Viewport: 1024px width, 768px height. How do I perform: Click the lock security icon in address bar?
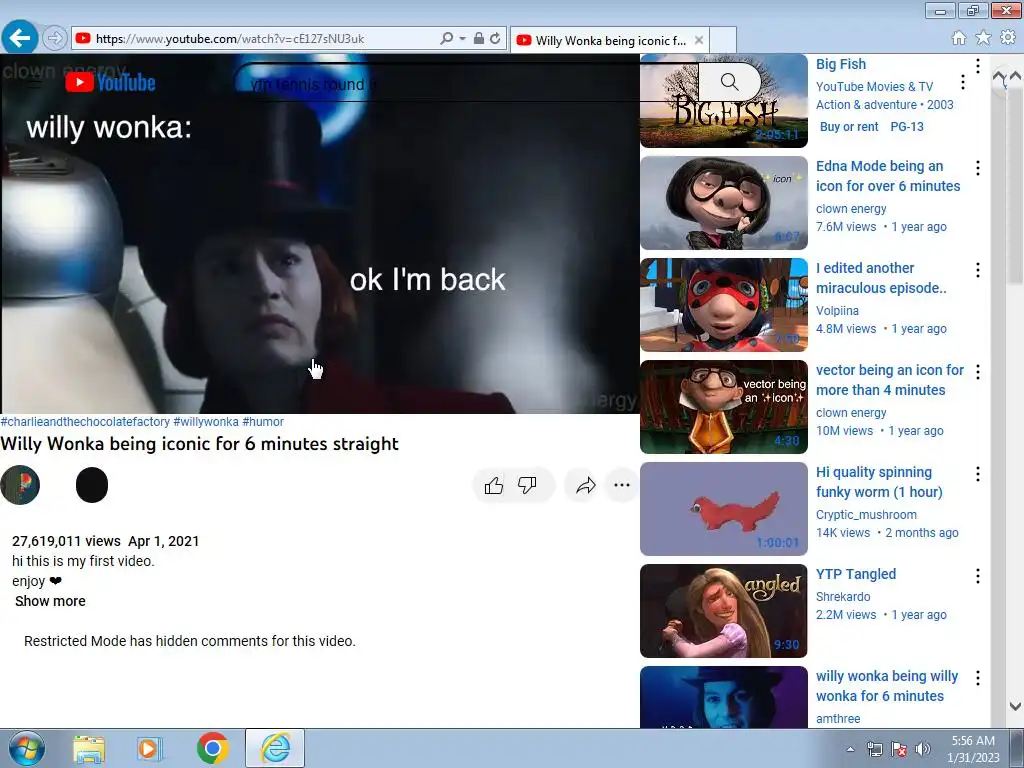479,39
